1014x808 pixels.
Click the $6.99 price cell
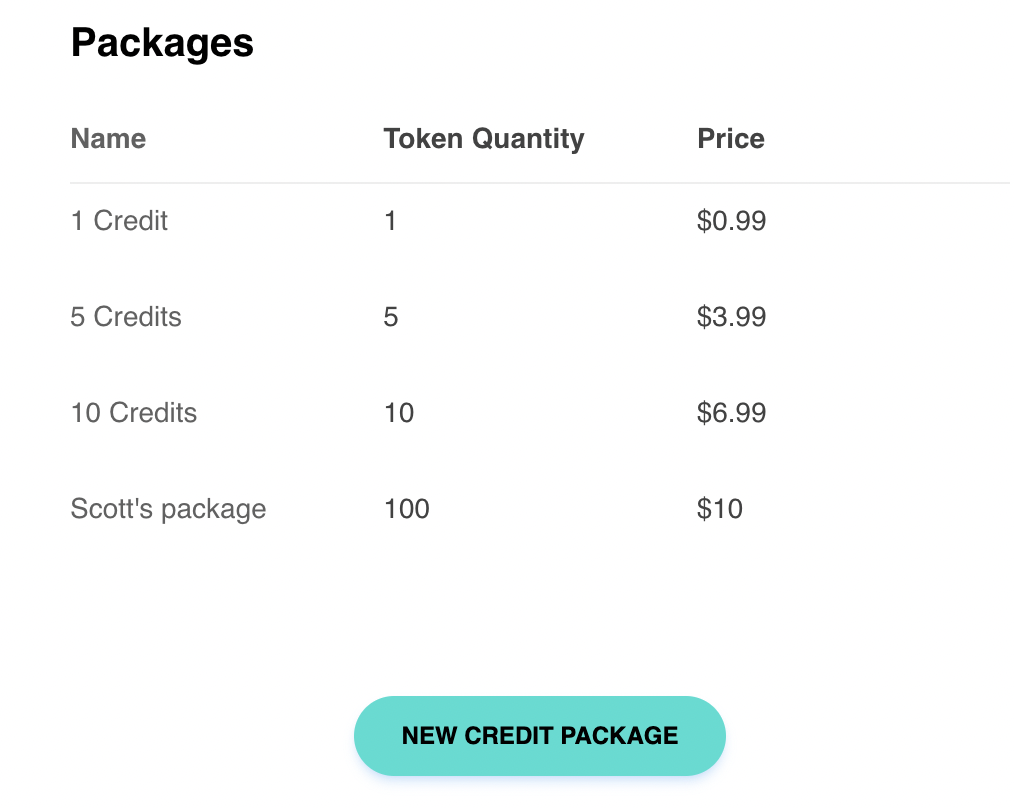pos(731,412)
